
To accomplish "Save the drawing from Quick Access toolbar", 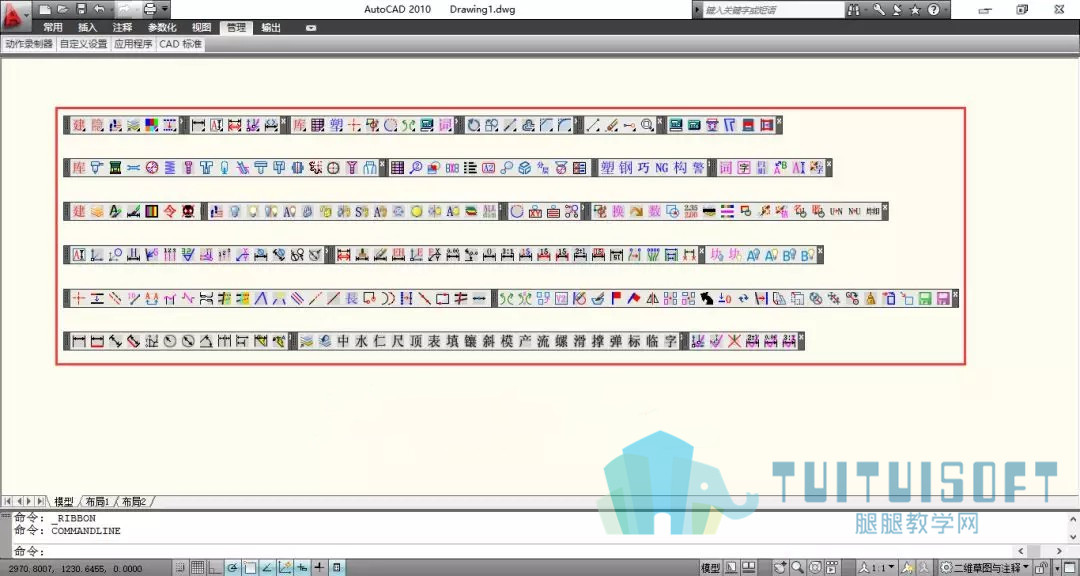I will tap(81, 9).
